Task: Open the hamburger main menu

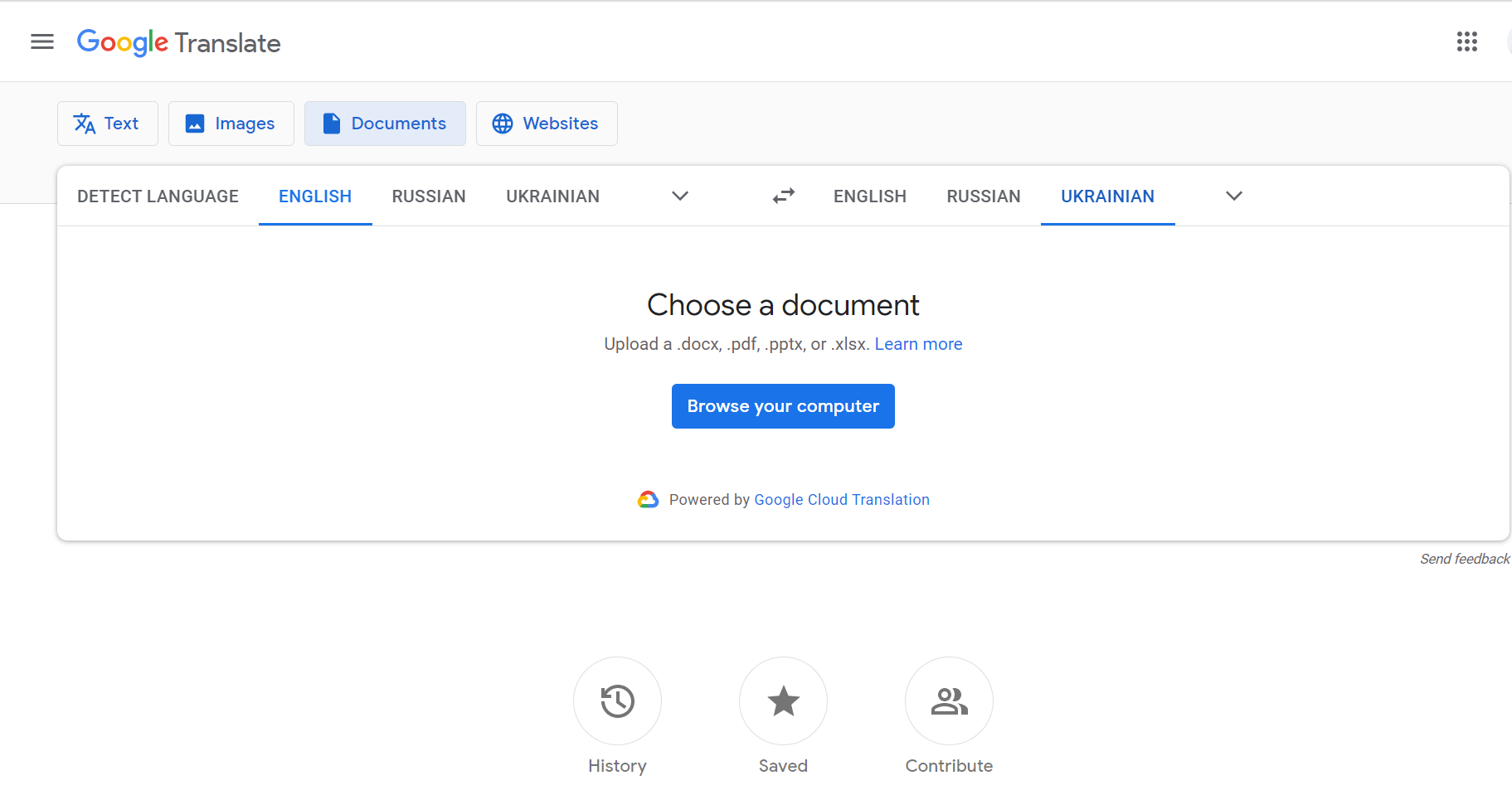Action: [42, 41]
